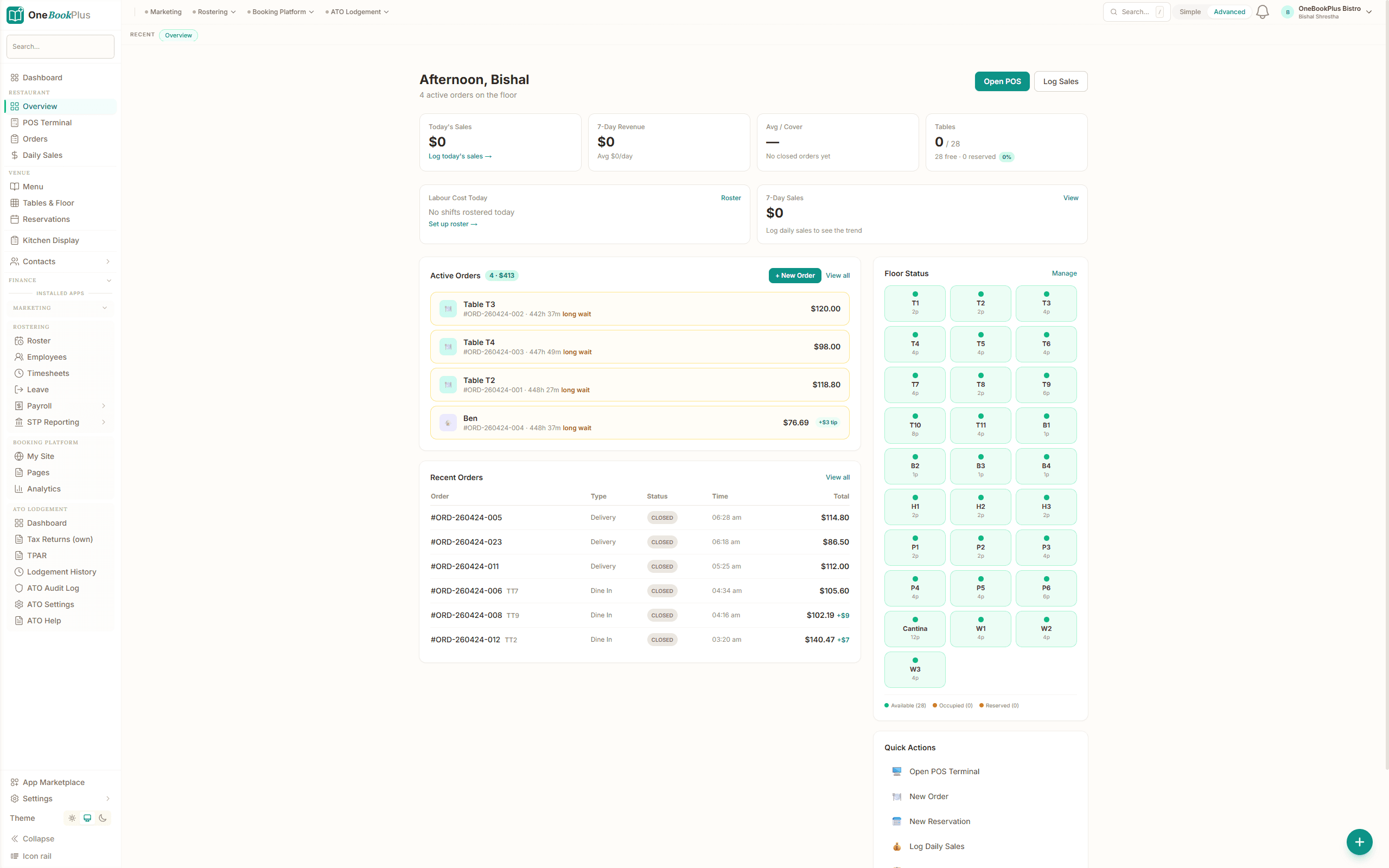1389x868 pixels.
Task: Click the Open POS button
Action: 1002,81
